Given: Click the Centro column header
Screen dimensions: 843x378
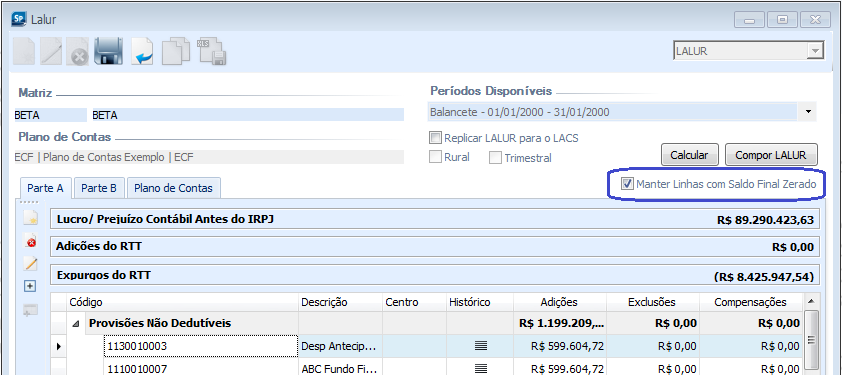Looking at the screenshot, I should [414, 302].
